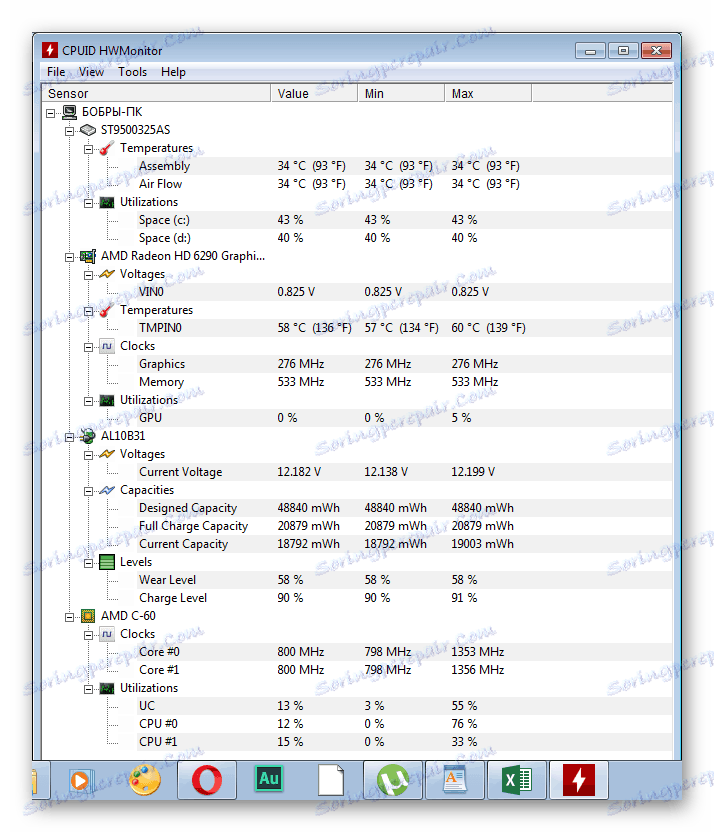Open the Help menu
The width and height of the screenshot is (714, 832).
(x=173, y=72)
